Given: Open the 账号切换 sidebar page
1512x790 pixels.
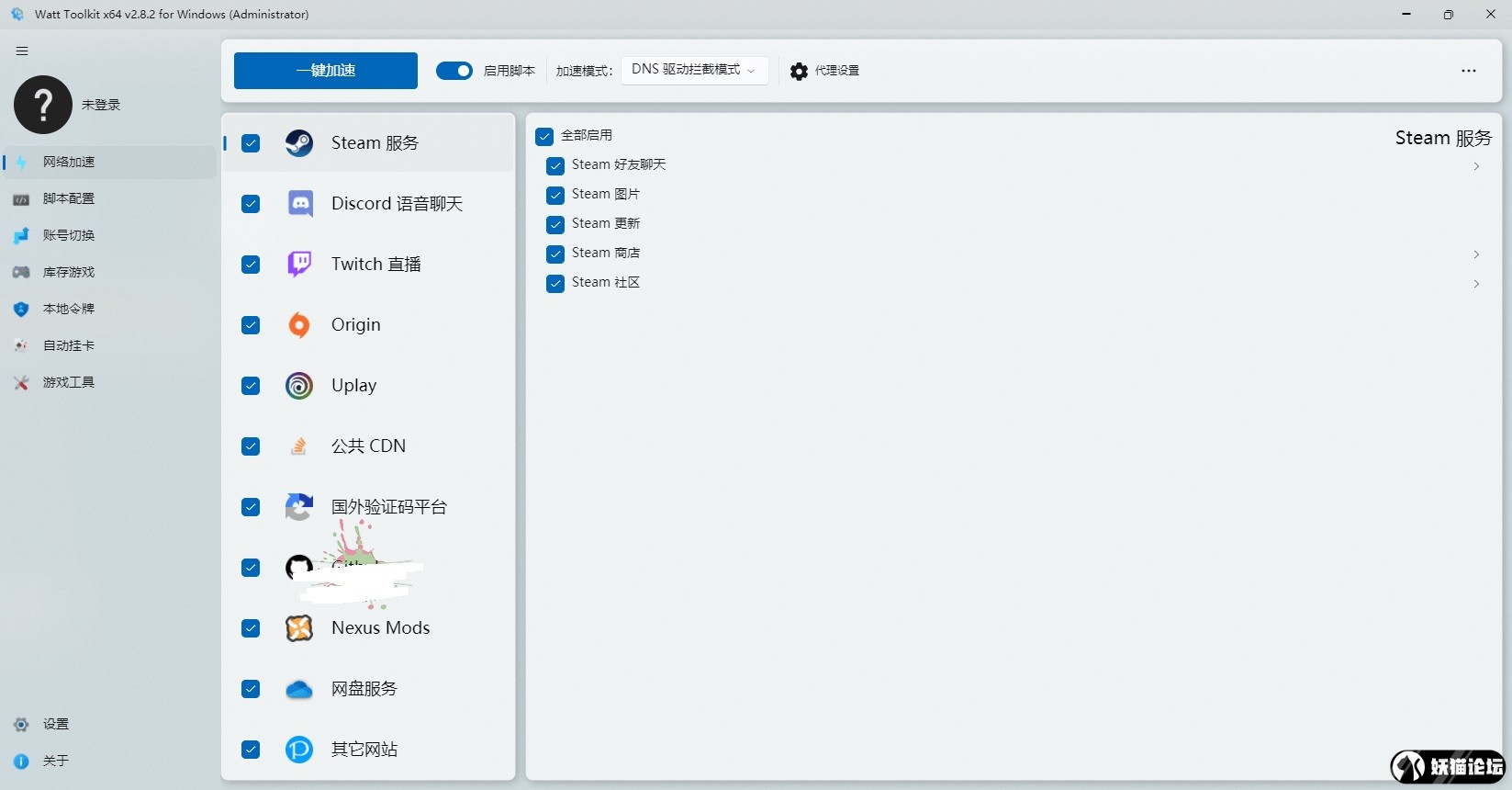Looking at the screenshot, I should coord(109,235).
